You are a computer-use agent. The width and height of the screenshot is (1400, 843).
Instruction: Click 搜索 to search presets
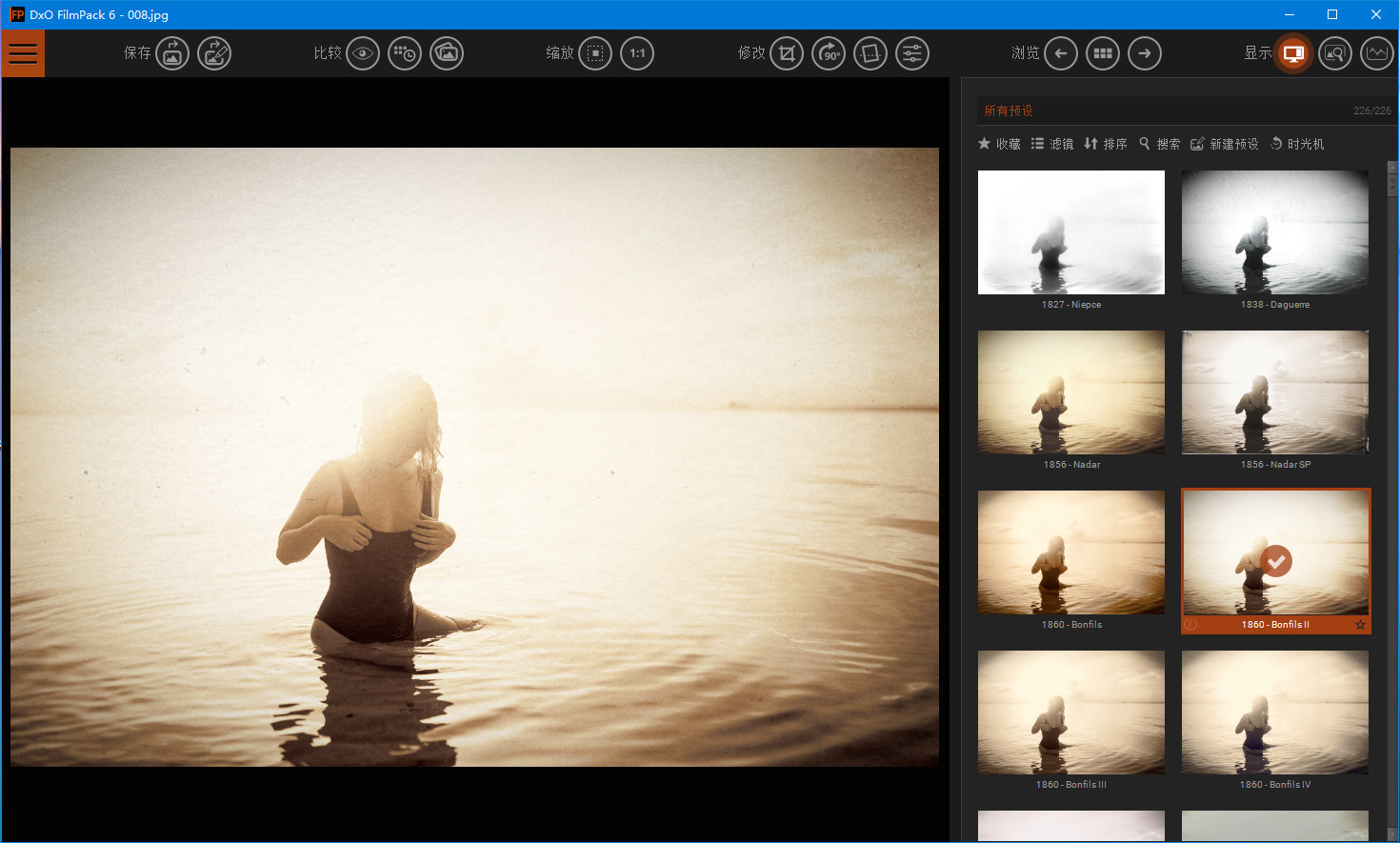1159,143
